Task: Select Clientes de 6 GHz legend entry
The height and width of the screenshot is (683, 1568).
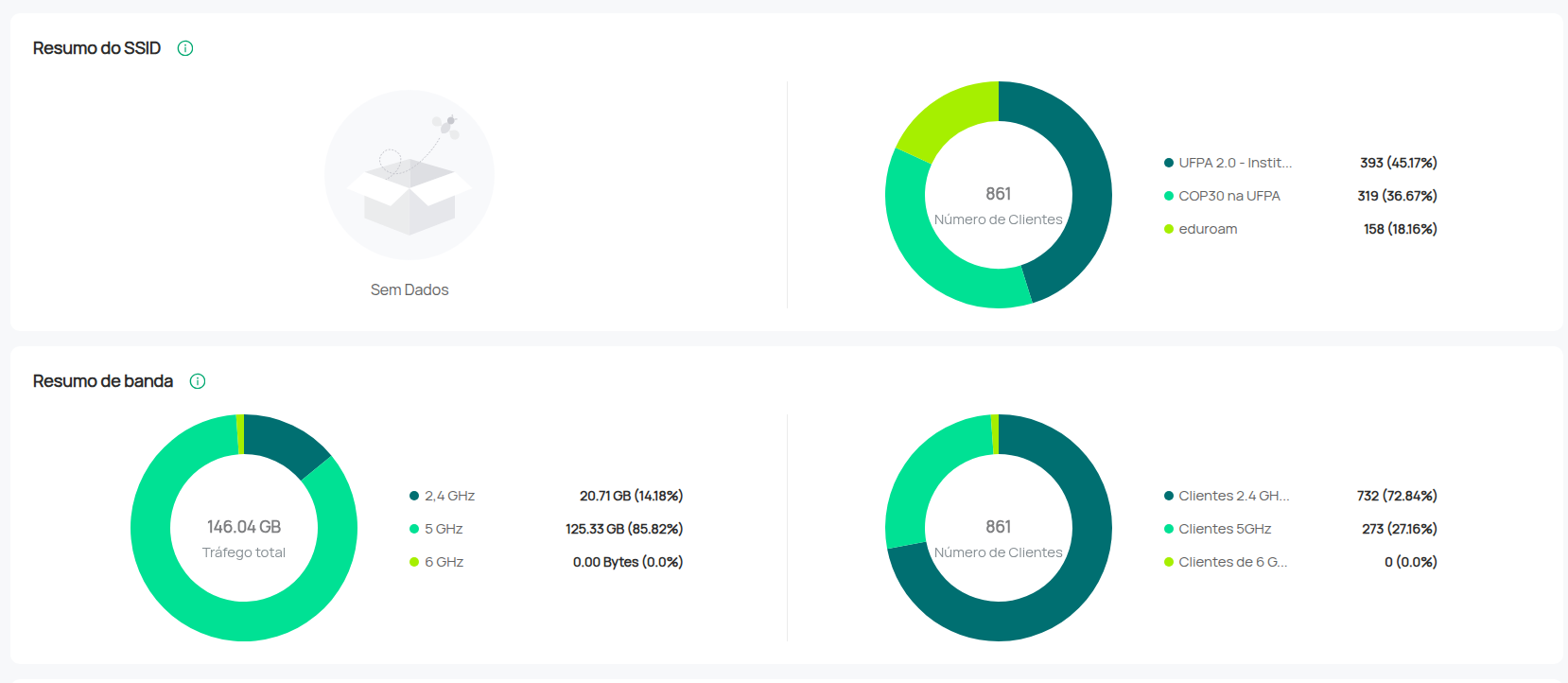Action: [1232, 562]
